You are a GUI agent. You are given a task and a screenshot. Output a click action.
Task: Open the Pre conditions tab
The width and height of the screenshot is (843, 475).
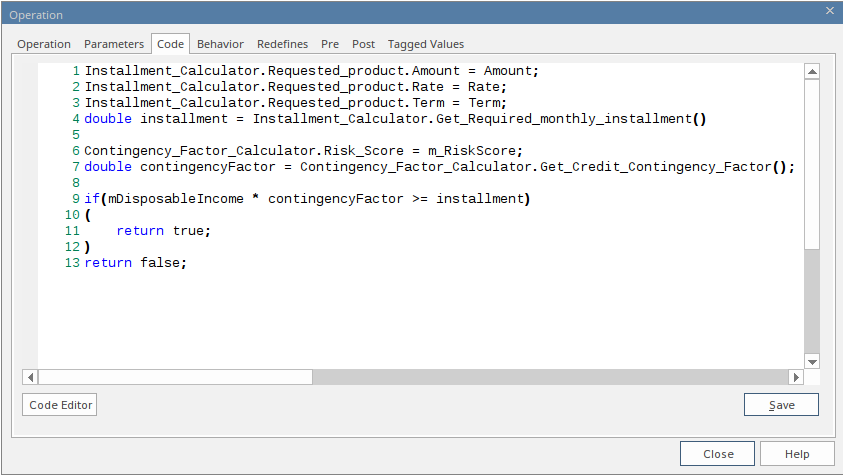point(330,44)
